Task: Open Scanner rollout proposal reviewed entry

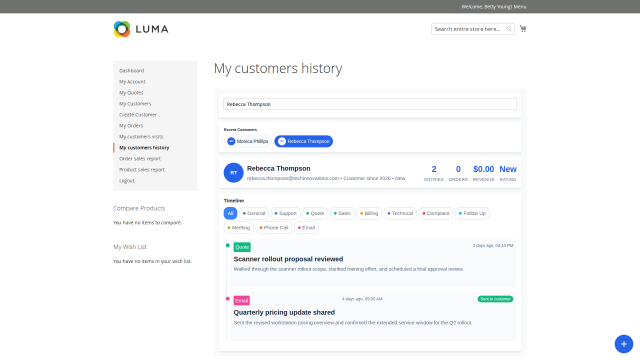Action: coord(288,259)
